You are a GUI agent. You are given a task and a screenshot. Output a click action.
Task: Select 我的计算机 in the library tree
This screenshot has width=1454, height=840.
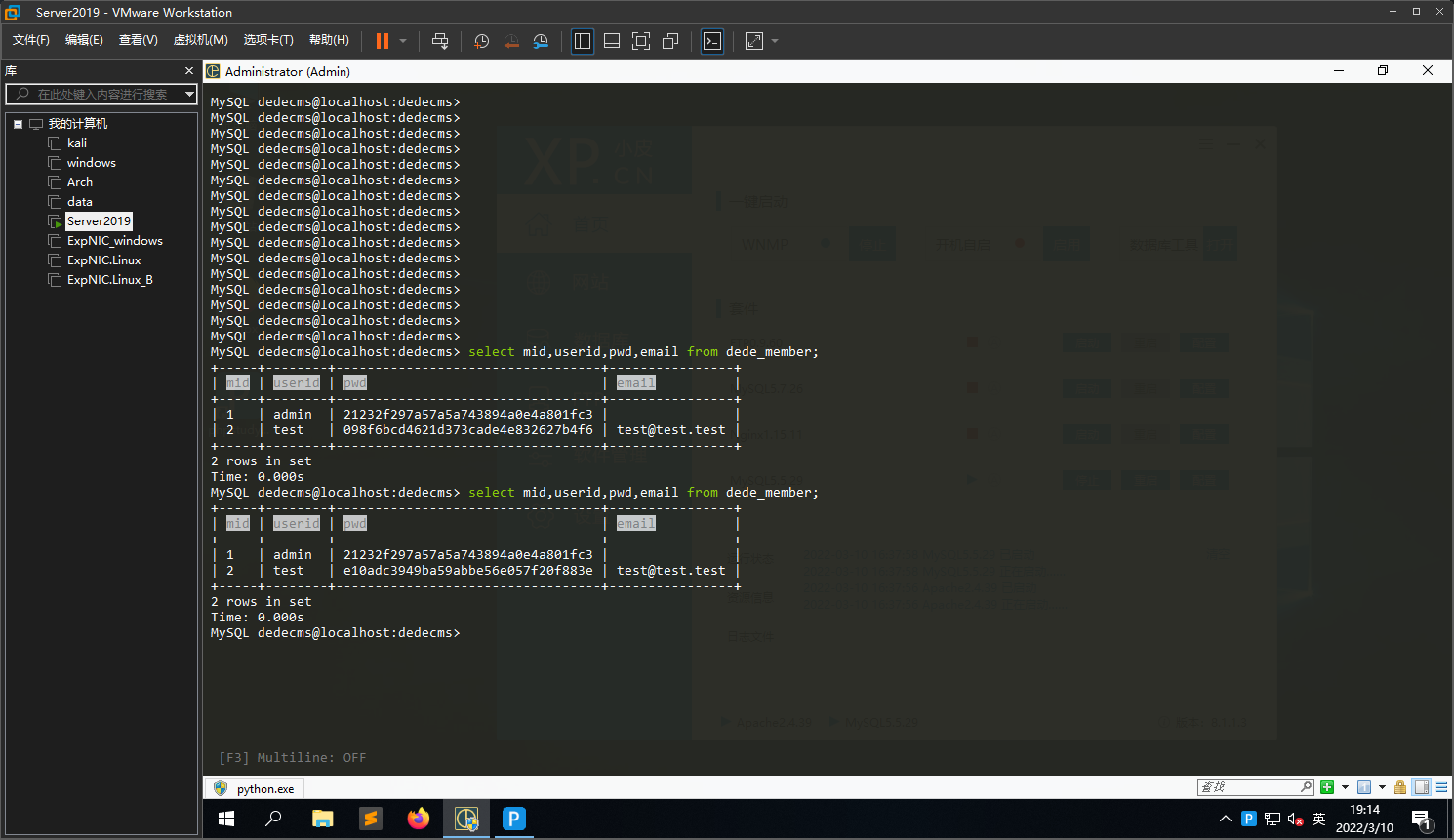(78, 124)
